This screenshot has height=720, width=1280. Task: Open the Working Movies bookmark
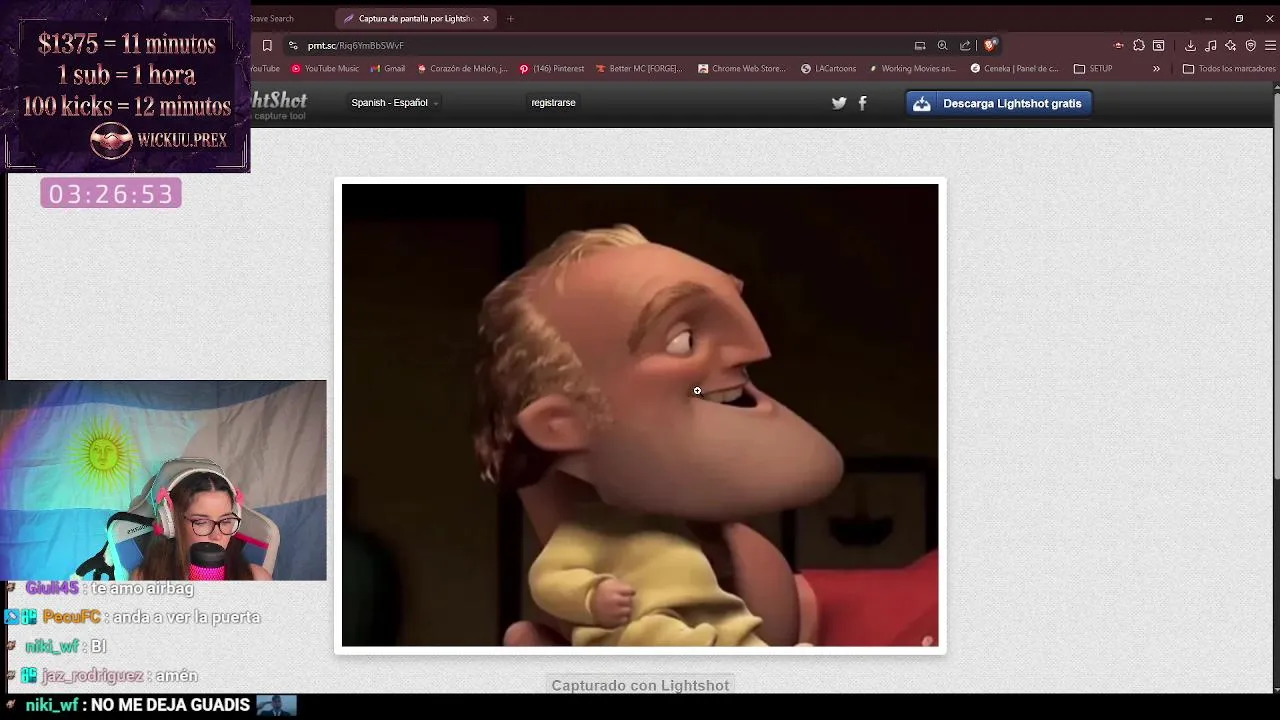[911, 69]
